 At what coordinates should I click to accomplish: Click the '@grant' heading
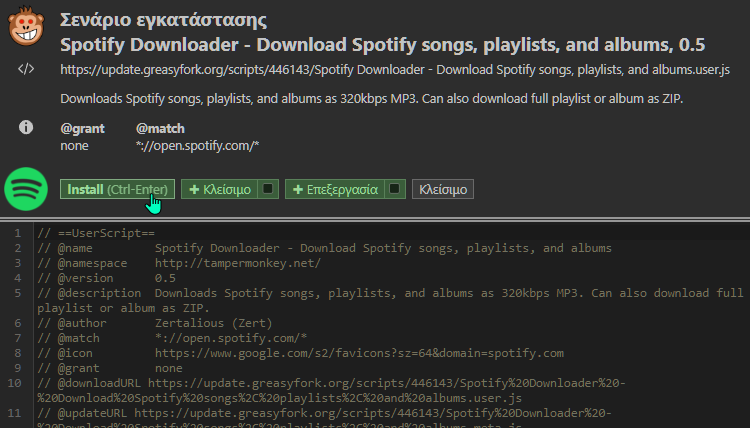coord(82,129)
